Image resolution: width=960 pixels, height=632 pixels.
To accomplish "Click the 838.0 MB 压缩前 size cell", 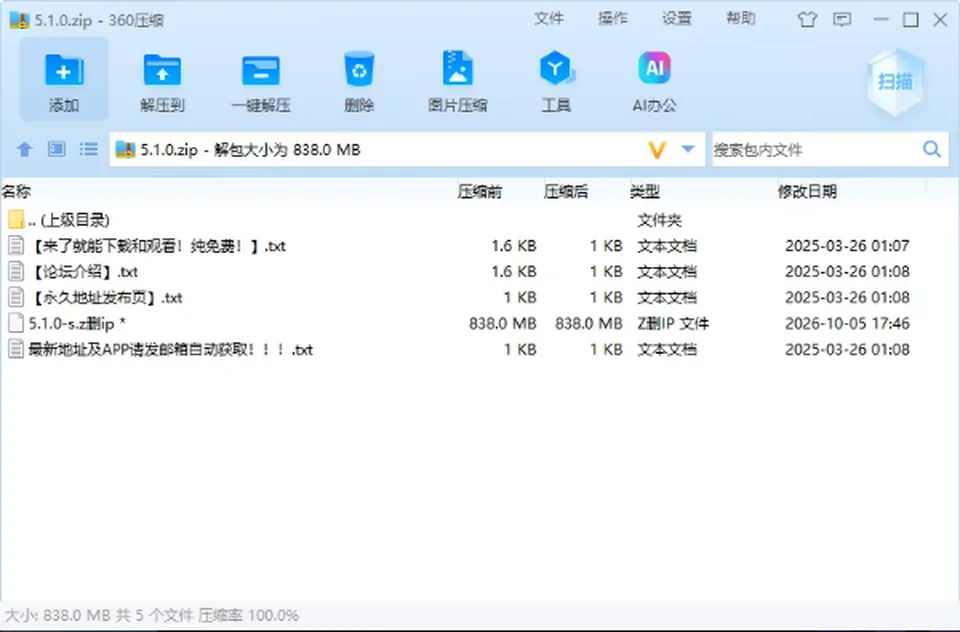I will point(503,323).
